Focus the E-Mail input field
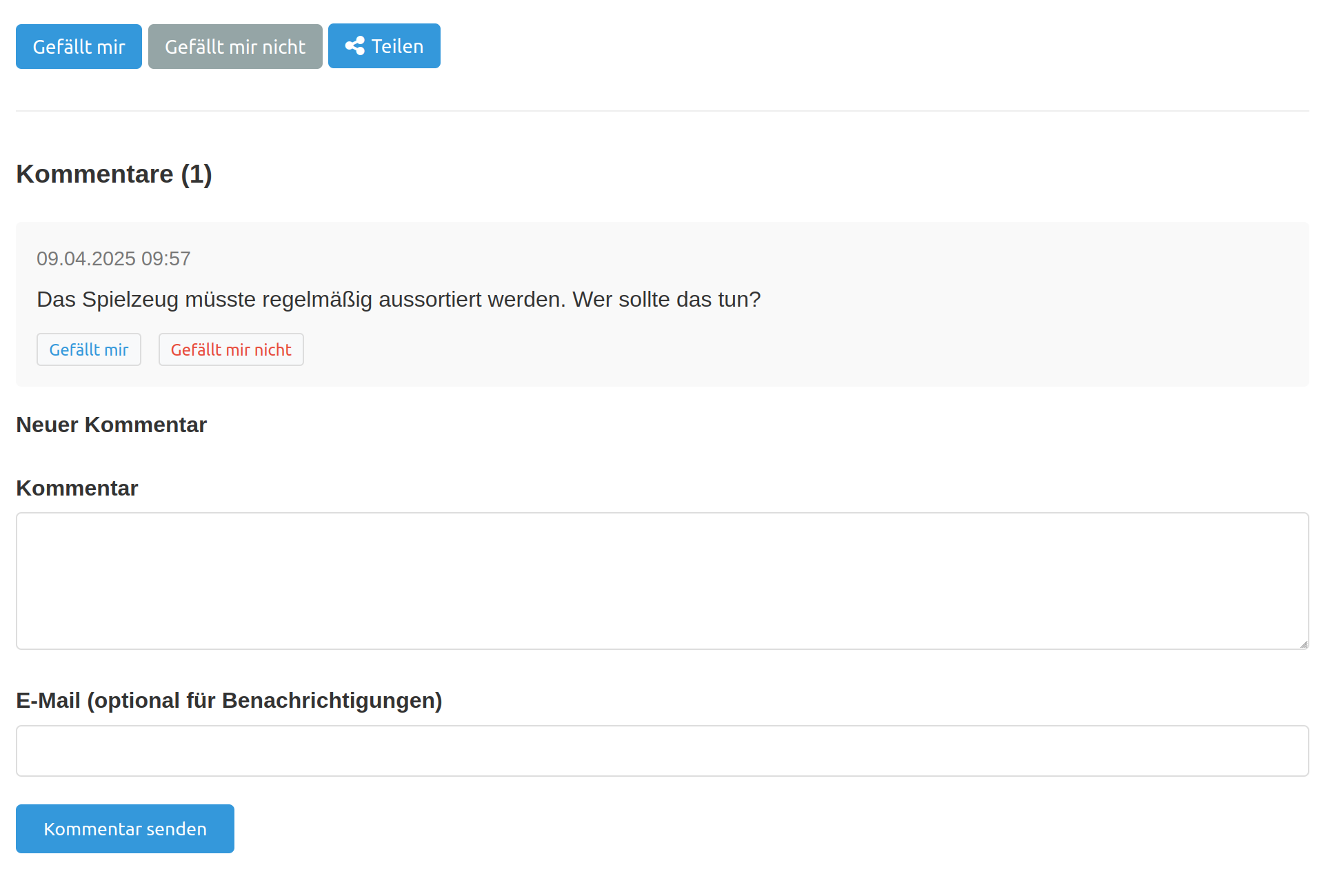1339x896 pixels. tap(662, 751)
